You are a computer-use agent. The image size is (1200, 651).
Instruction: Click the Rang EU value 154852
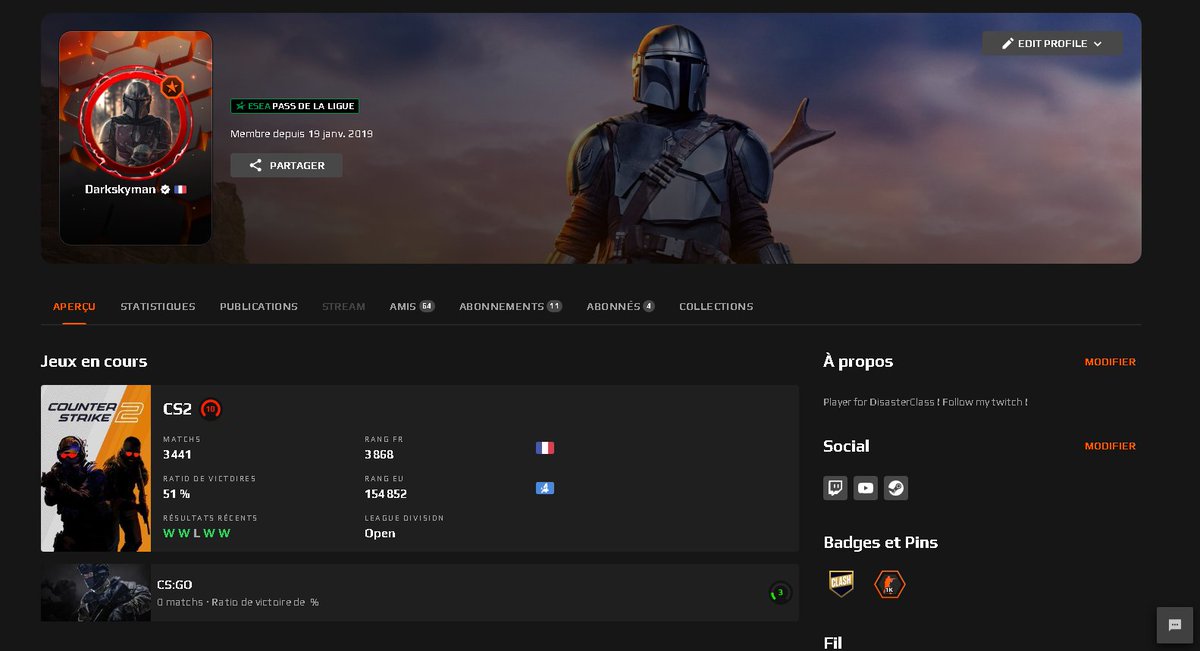click(x=386, y=494)
